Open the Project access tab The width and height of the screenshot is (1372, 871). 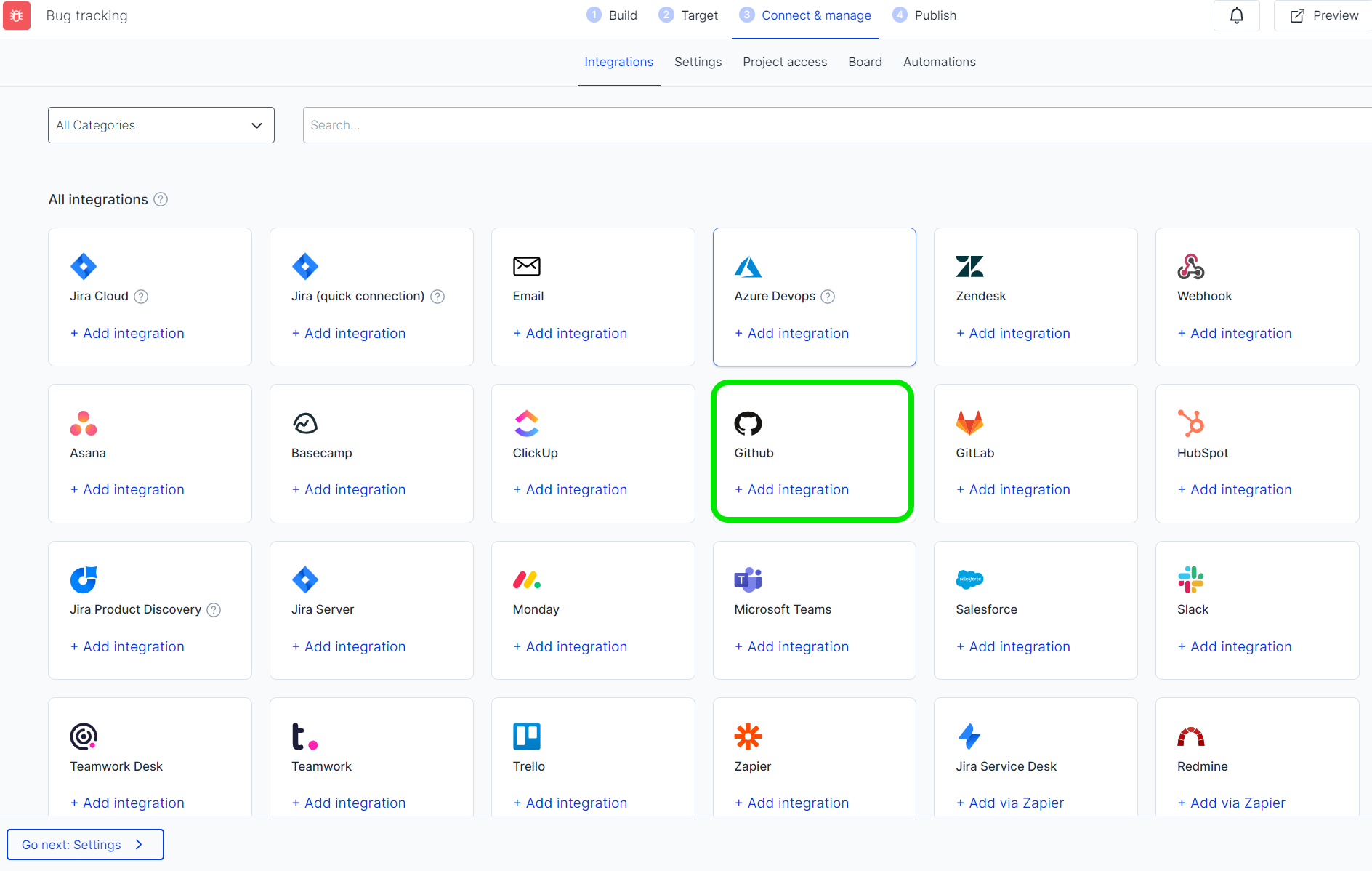[785, 62]
